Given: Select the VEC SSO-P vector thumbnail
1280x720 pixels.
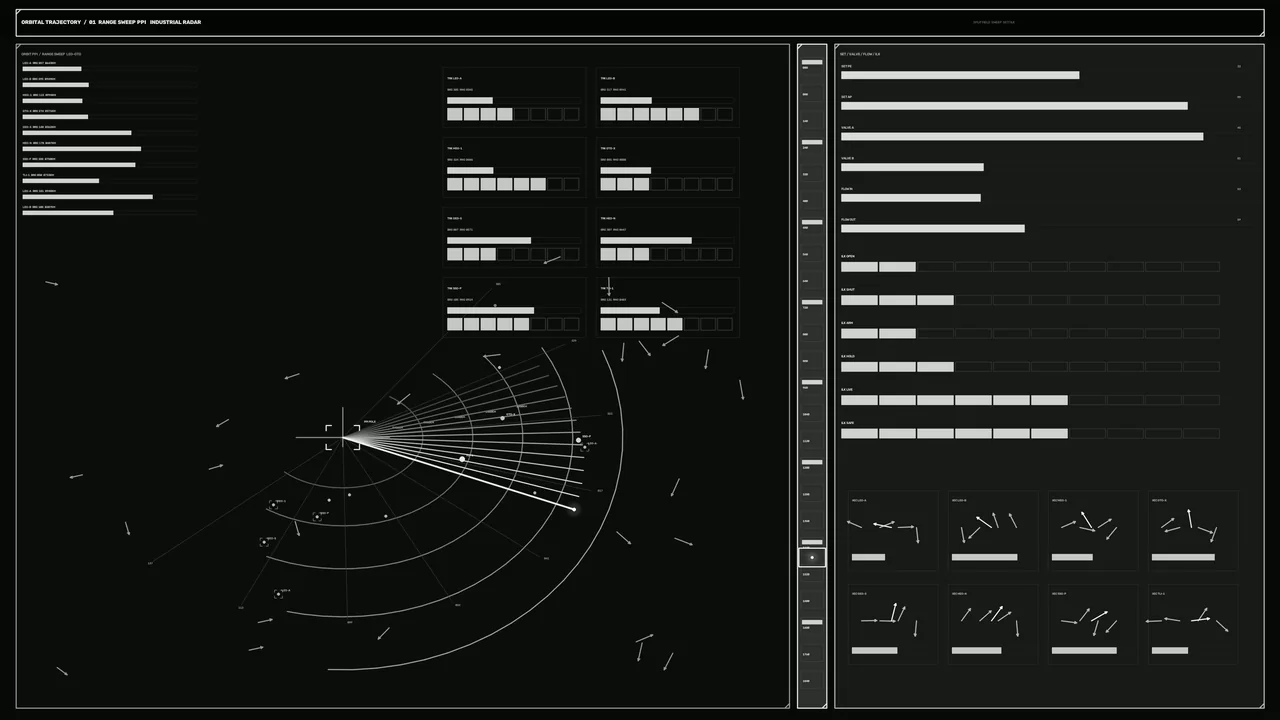Looking at the screenshot, I should (1093, 624).
